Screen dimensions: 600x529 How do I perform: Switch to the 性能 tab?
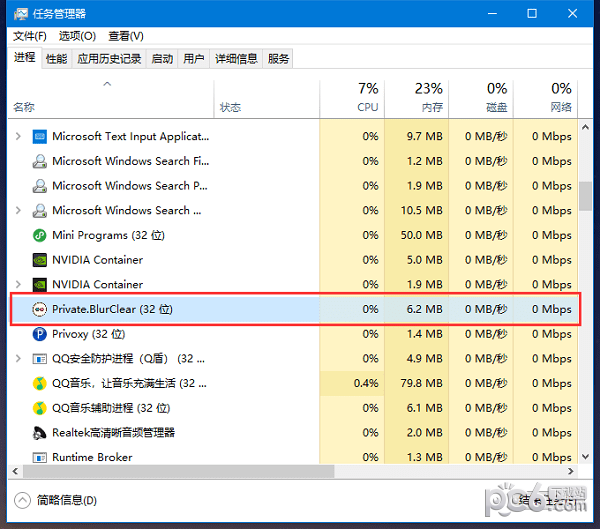point(57,59)
